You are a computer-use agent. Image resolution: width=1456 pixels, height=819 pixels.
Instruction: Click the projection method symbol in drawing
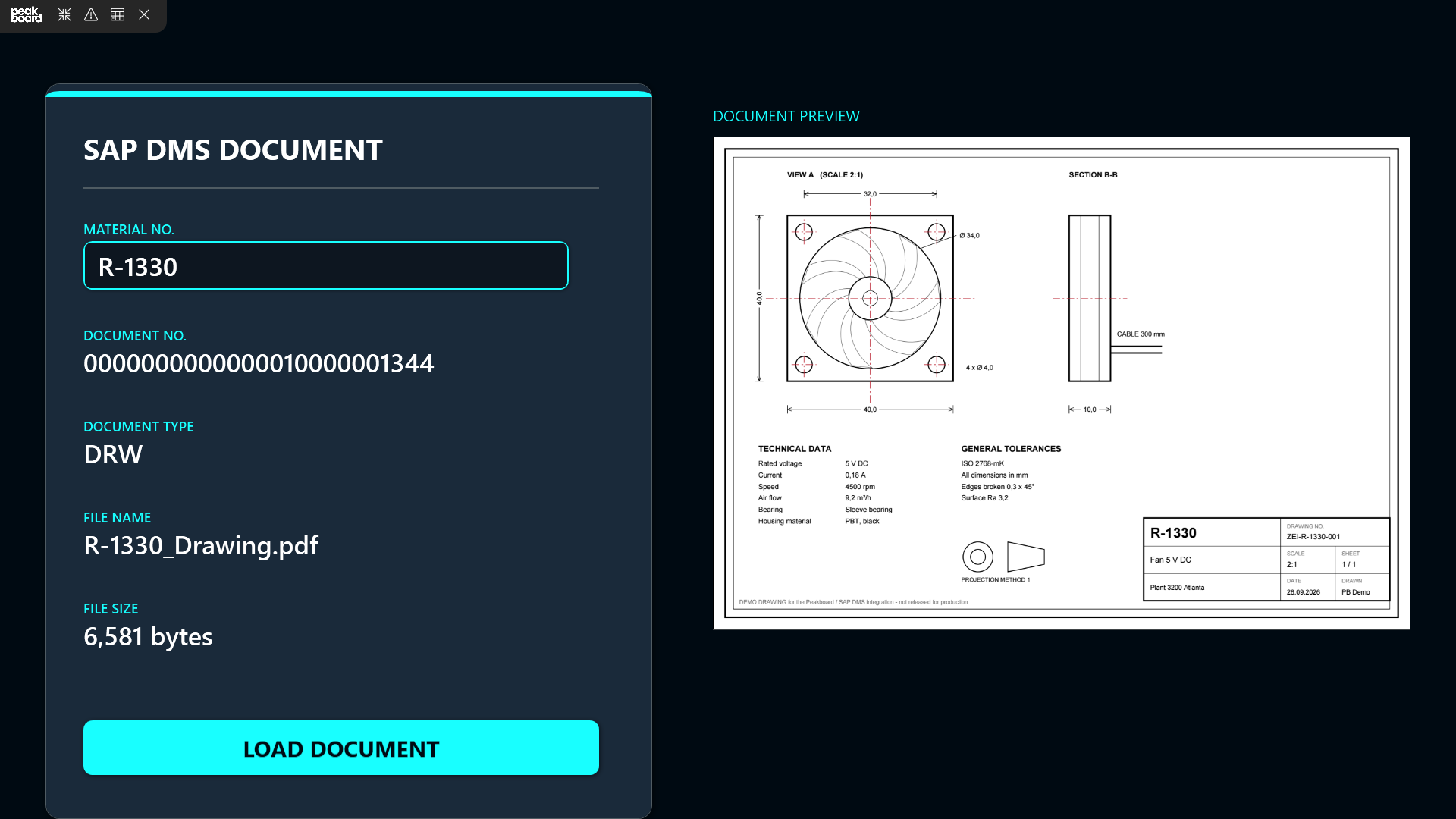pos(1003,557)
